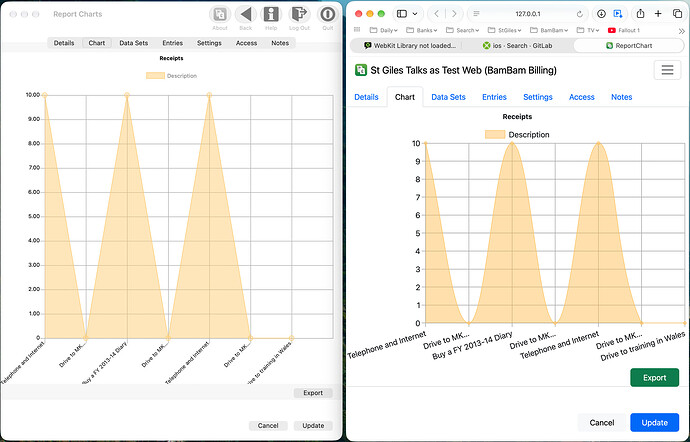Click Update in the Report Charts window

[313, 426]
